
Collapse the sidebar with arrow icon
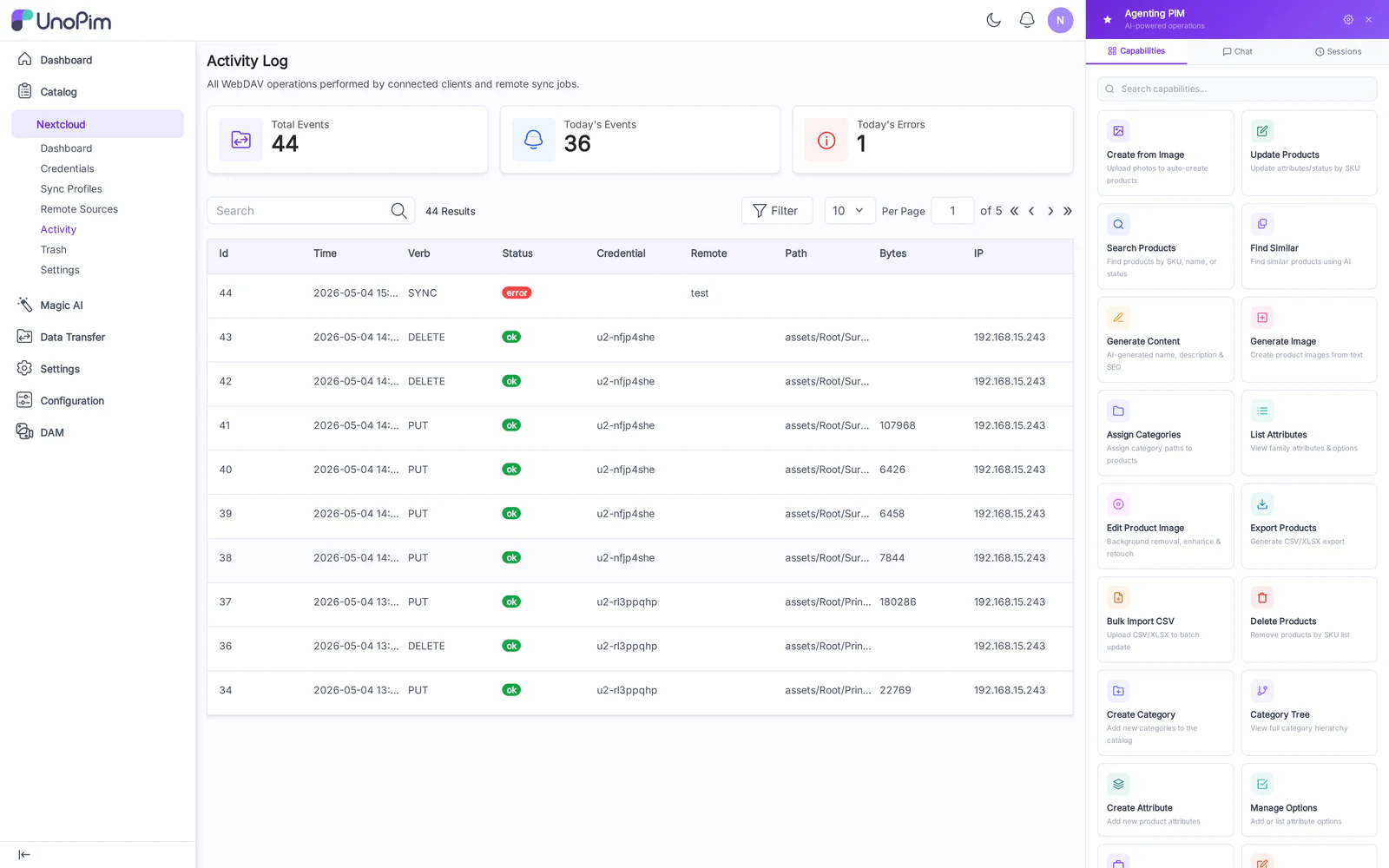[24, 855]
